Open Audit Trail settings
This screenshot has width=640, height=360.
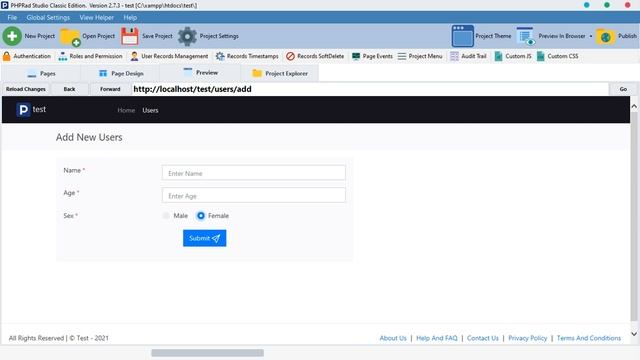468,56
